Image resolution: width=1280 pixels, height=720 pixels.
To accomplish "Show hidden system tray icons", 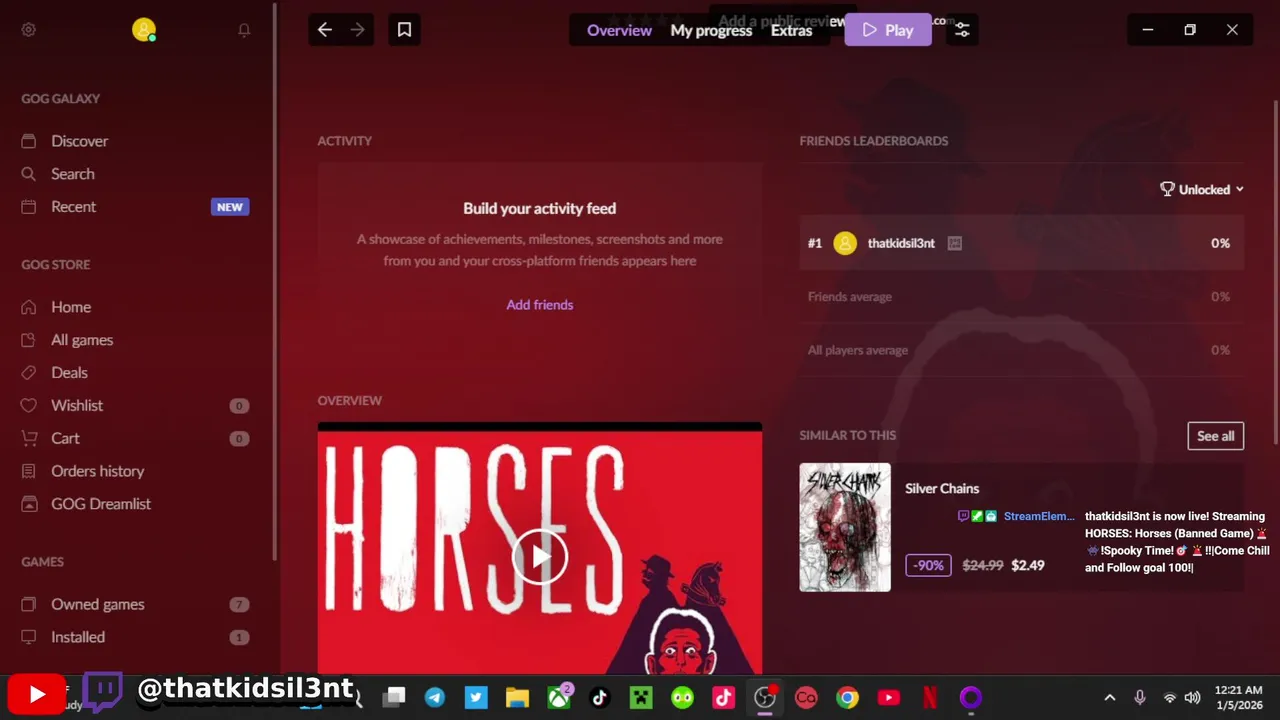I will (1109, 698).
